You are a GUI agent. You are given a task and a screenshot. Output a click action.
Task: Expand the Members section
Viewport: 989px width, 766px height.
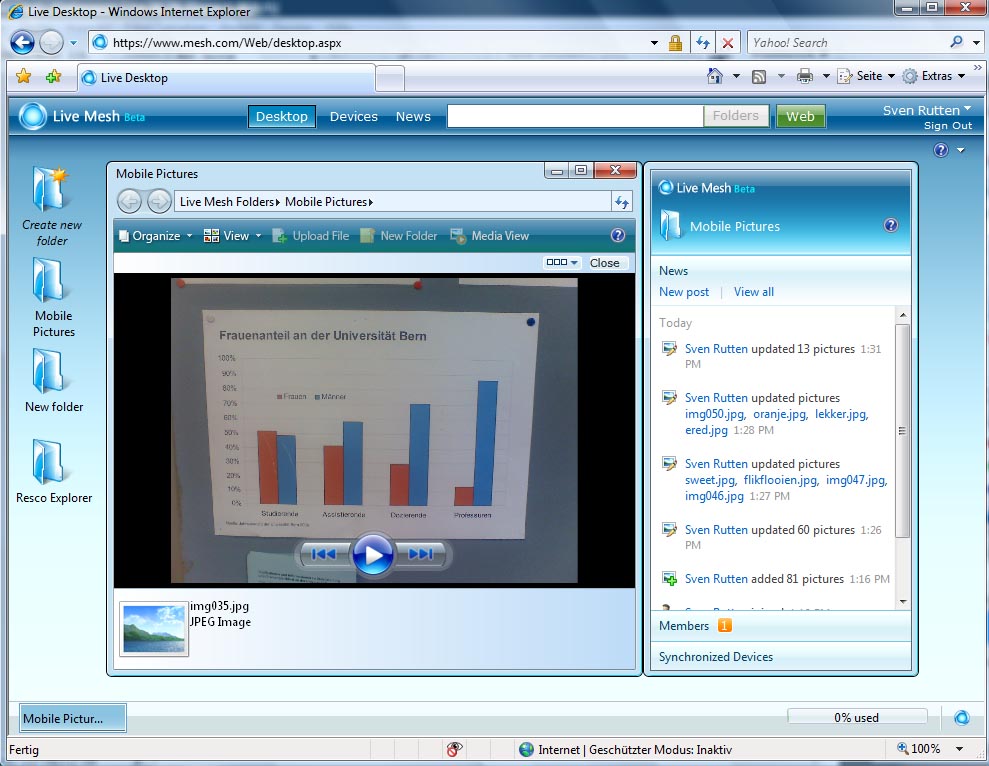pyautogui.click(x=781, y=625)
